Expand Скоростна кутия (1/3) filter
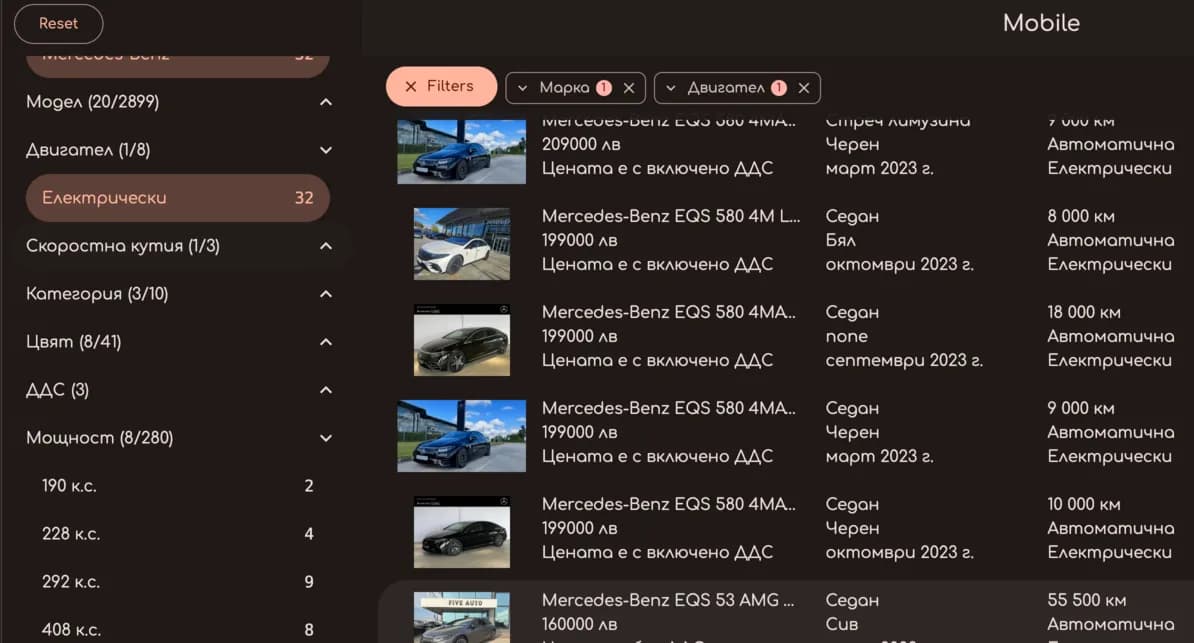The height and width of the screenshot is (643, 1194). (325, 246)
